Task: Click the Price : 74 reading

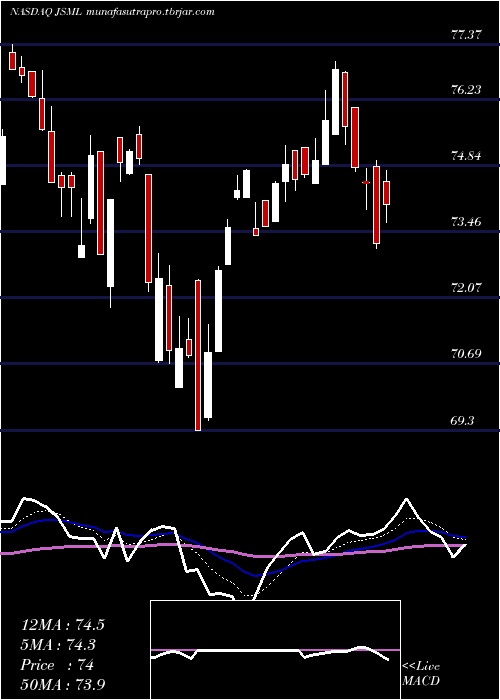Action: (x=57, y=665)
